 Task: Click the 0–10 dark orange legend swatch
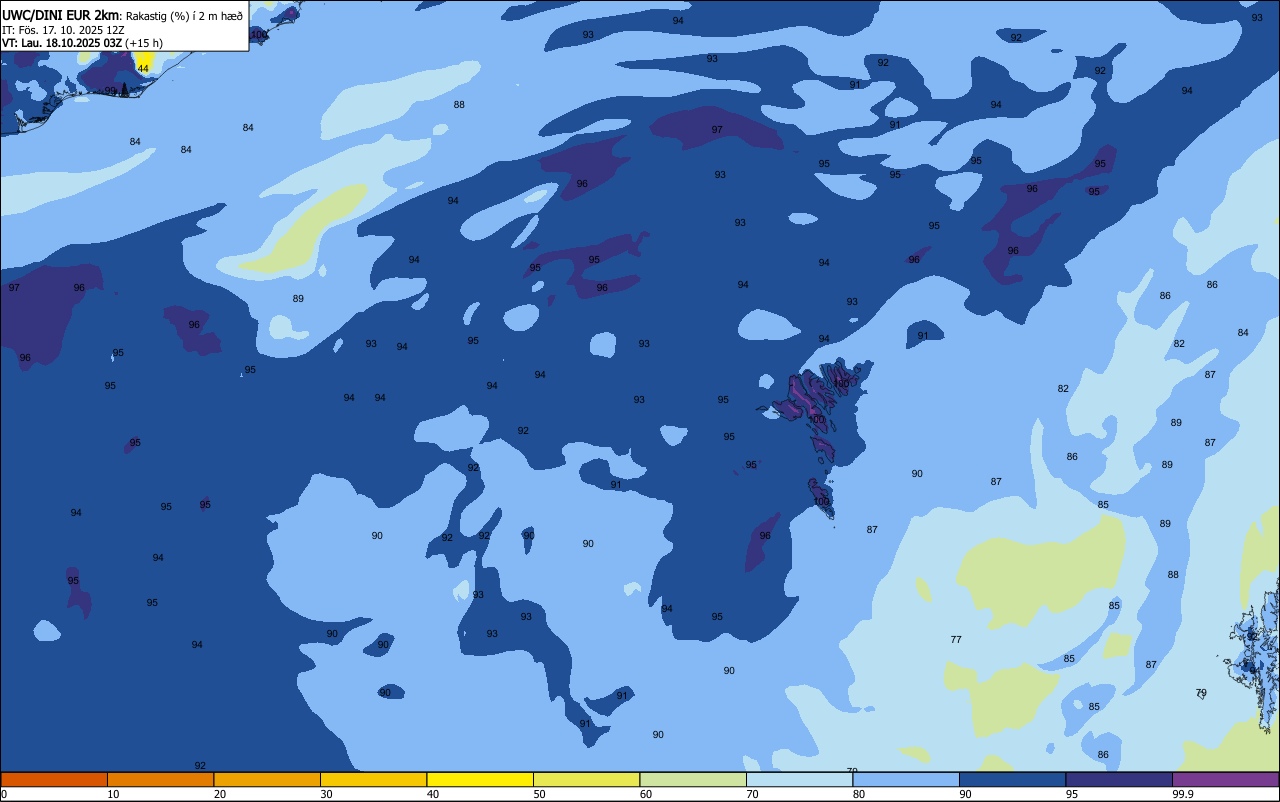[x=54, y=779]
